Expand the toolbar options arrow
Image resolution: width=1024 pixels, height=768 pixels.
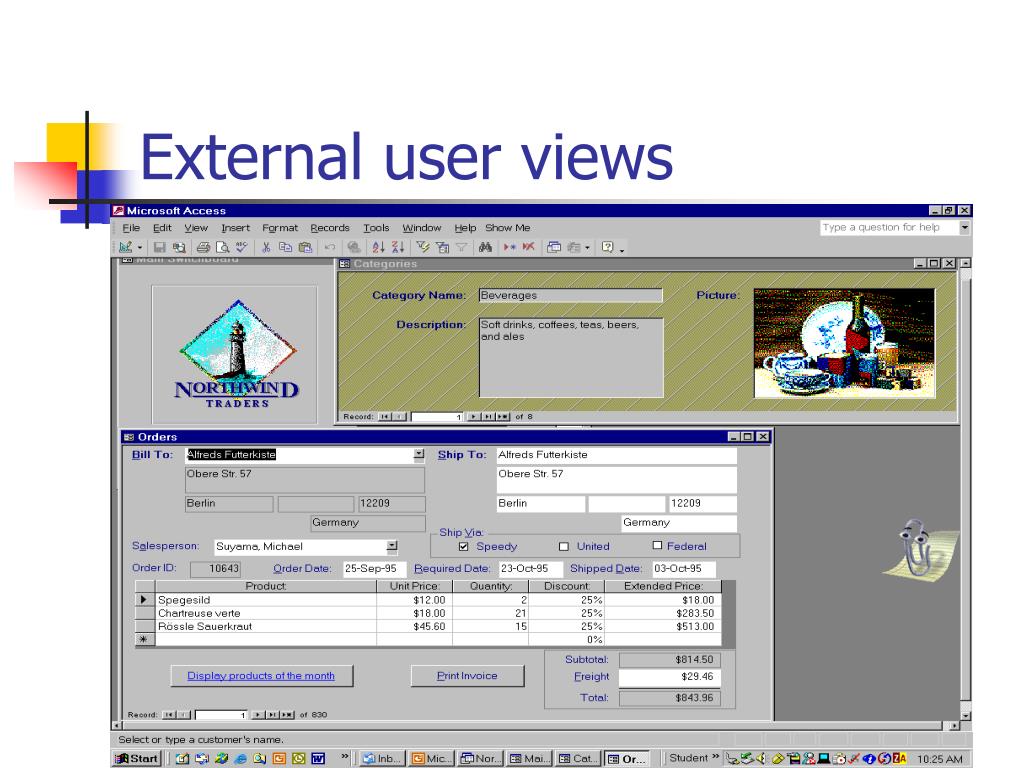pyautogui.click(x=622, y=249)
